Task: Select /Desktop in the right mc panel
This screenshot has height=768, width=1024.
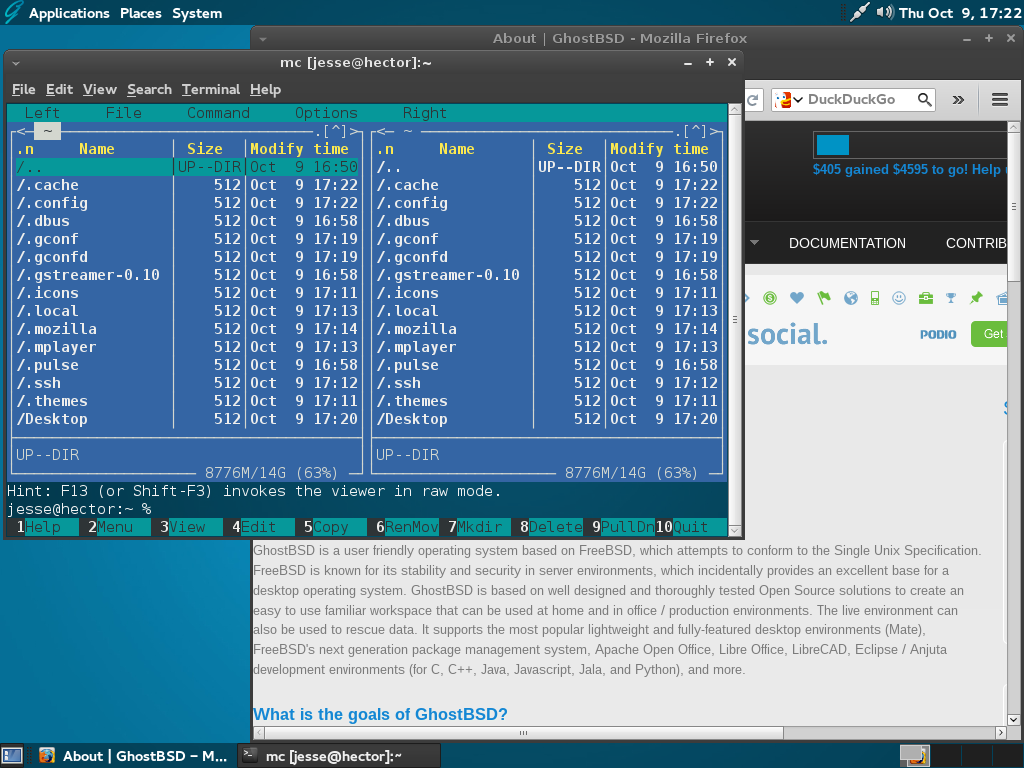Action: pos(547,419)
